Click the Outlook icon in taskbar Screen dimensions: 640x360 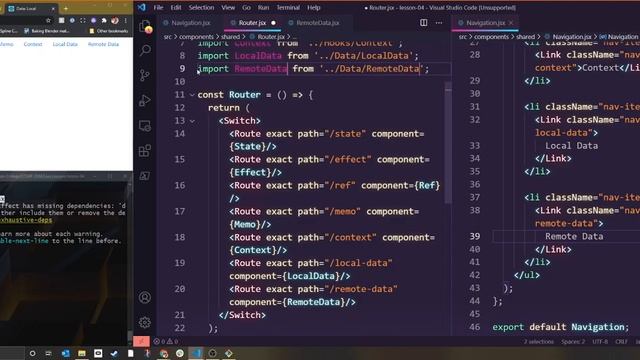point(65,353)
